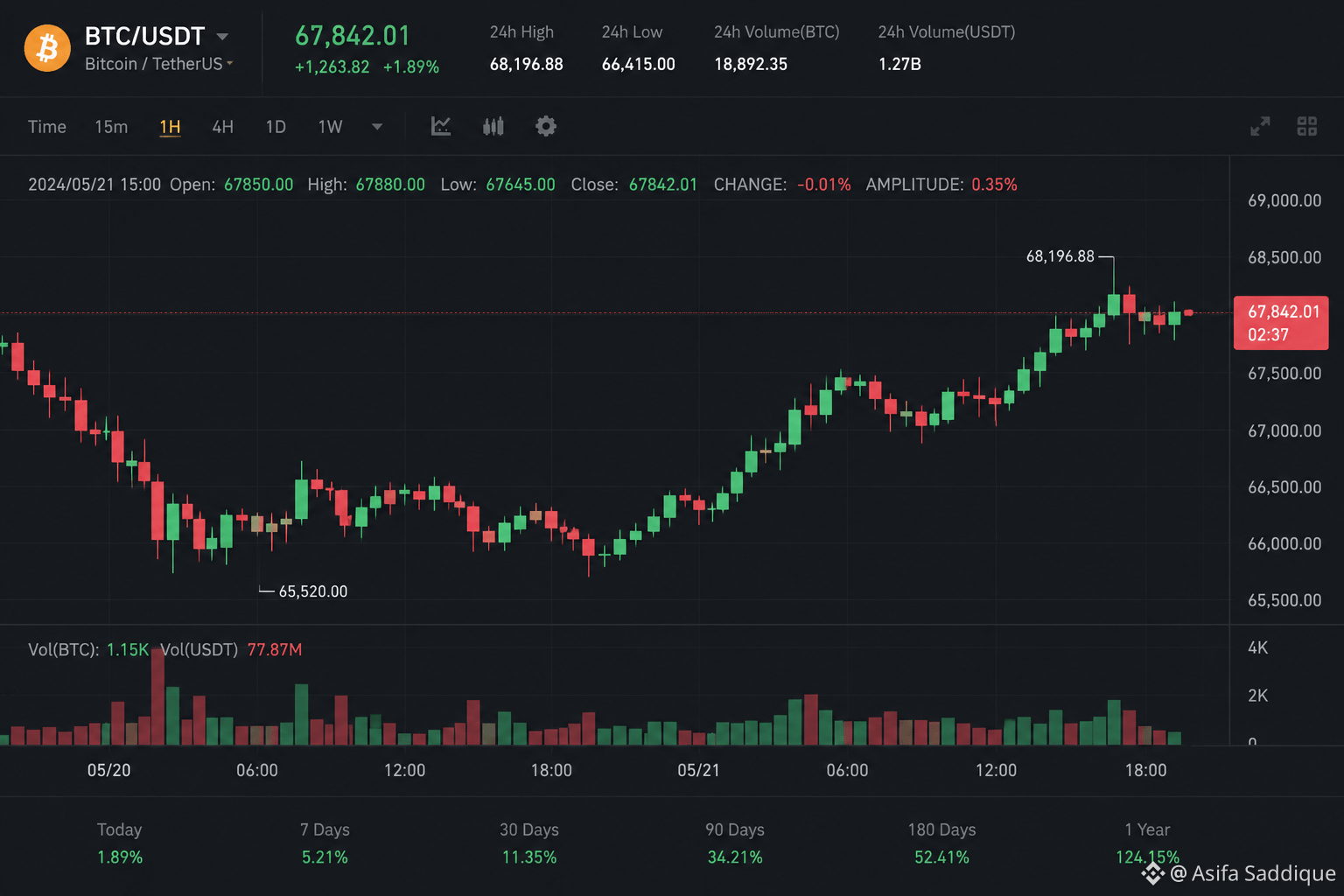Click the 24h Low value 66,415.00
The width and height of the screenshot is (1344, 896).
[x=639, y=64]
